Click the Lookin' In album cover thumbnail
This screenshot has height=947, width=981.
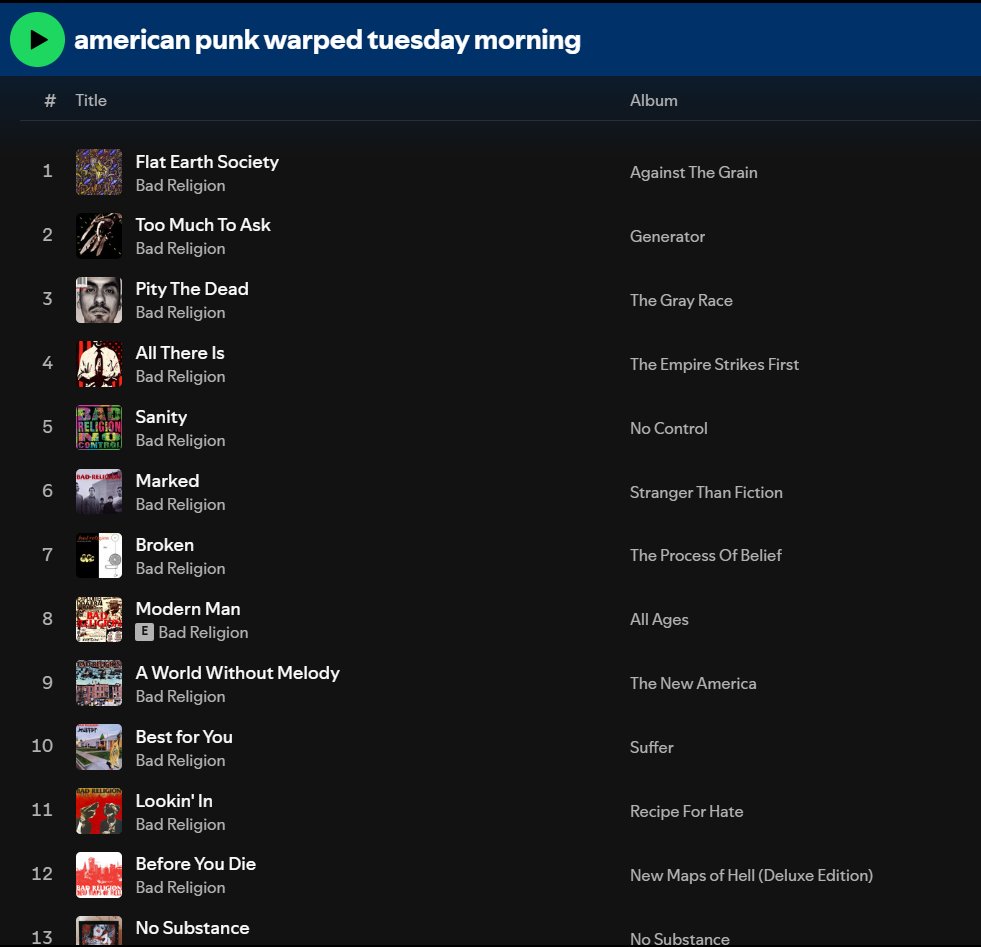[x=99, y=811]
